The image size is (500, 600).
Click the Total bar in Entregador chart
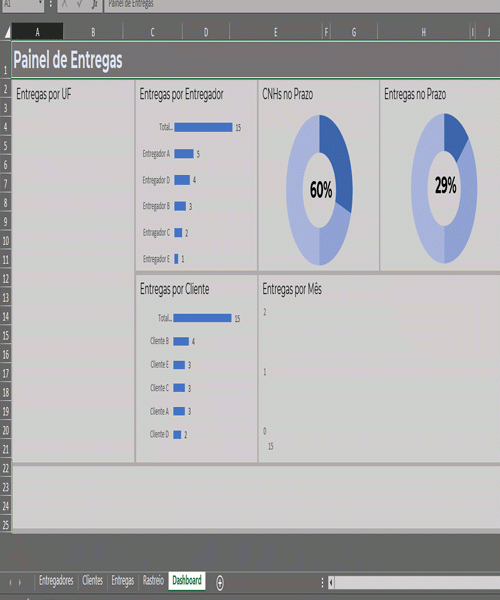[x=203, y=127]
